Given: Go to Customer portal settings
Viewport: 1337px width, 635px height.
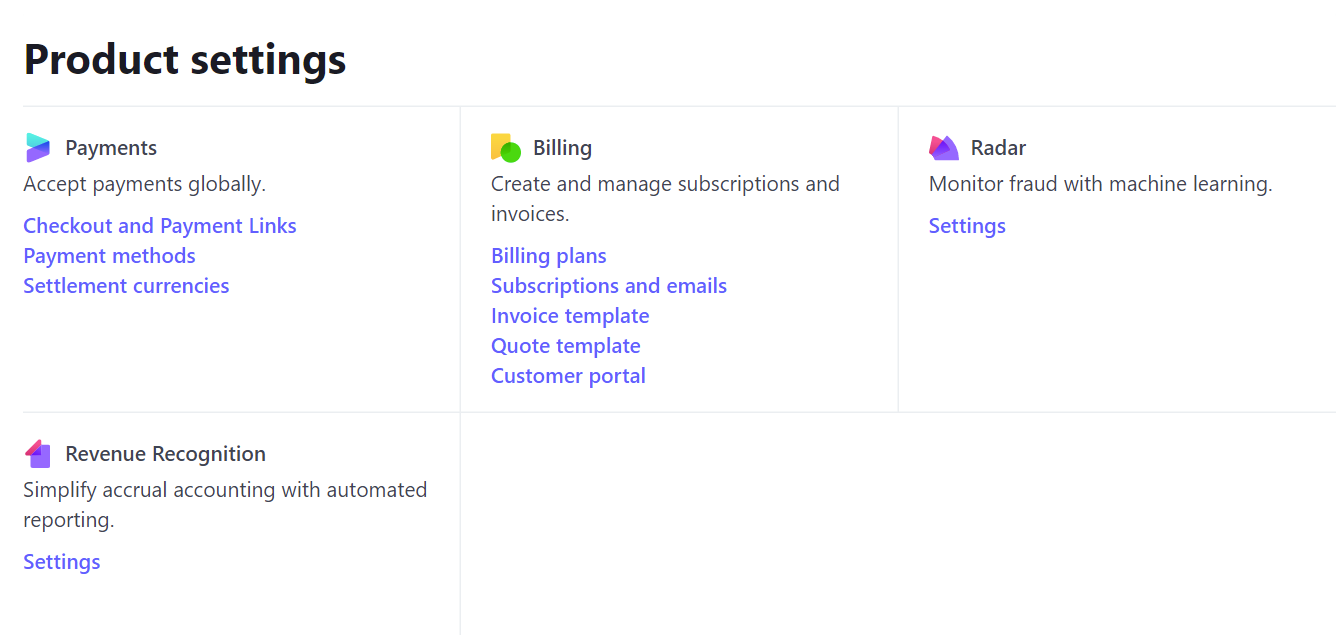Looking at the screenshot, I should point(568,376).
